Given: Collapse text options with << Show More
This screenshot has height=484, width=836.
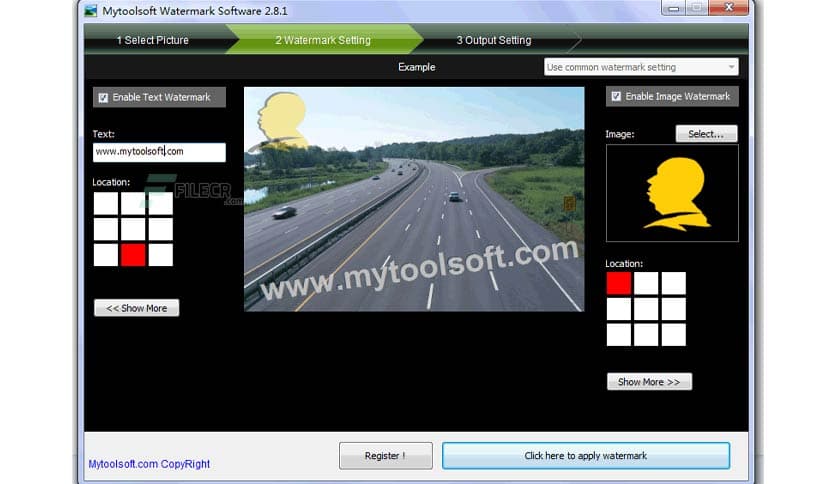Looking at the screenshot, I should 136,308.
